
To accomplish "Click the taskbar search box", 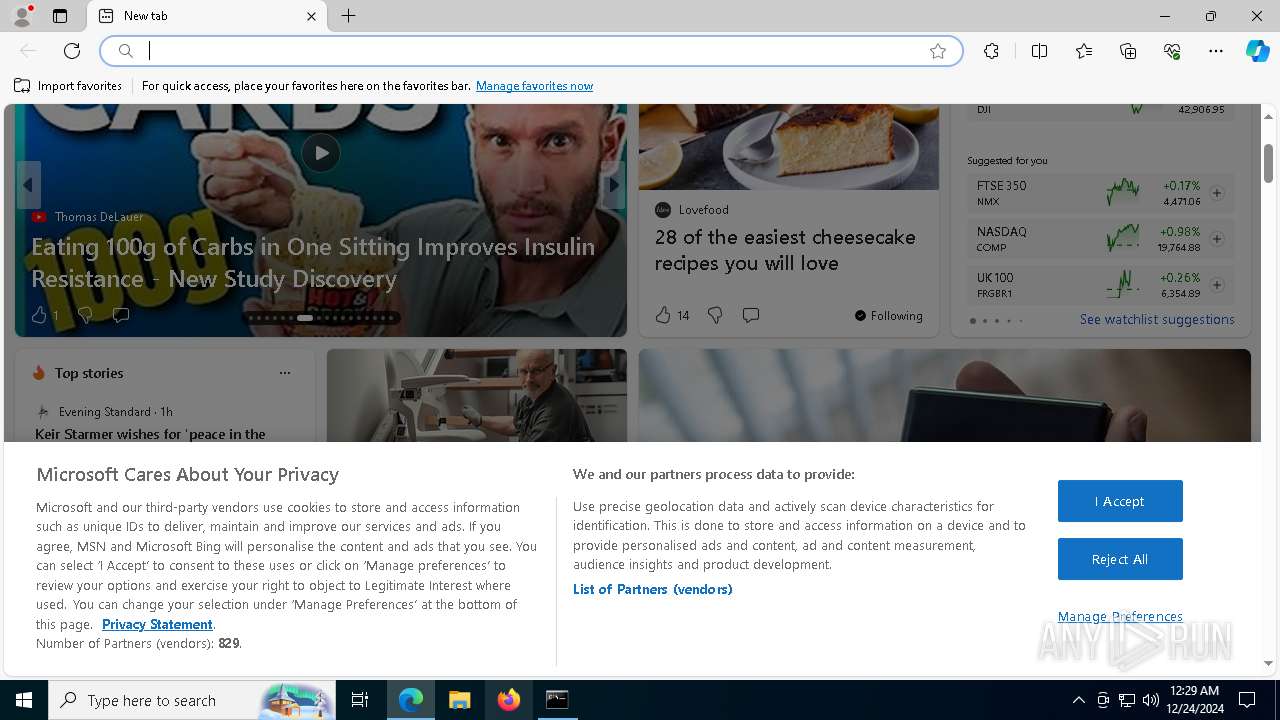I will (x=194, y=700).
